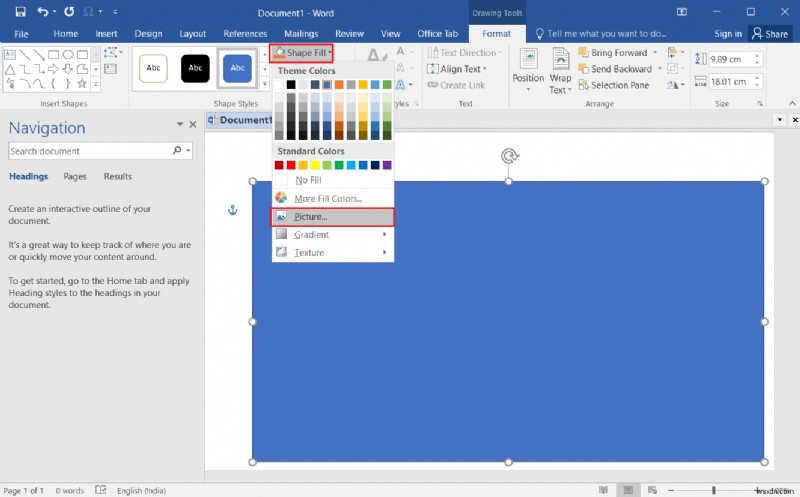The image size is (800, 497).
Task: Expand the Texture submenu
Action: (x=309, y=253)
